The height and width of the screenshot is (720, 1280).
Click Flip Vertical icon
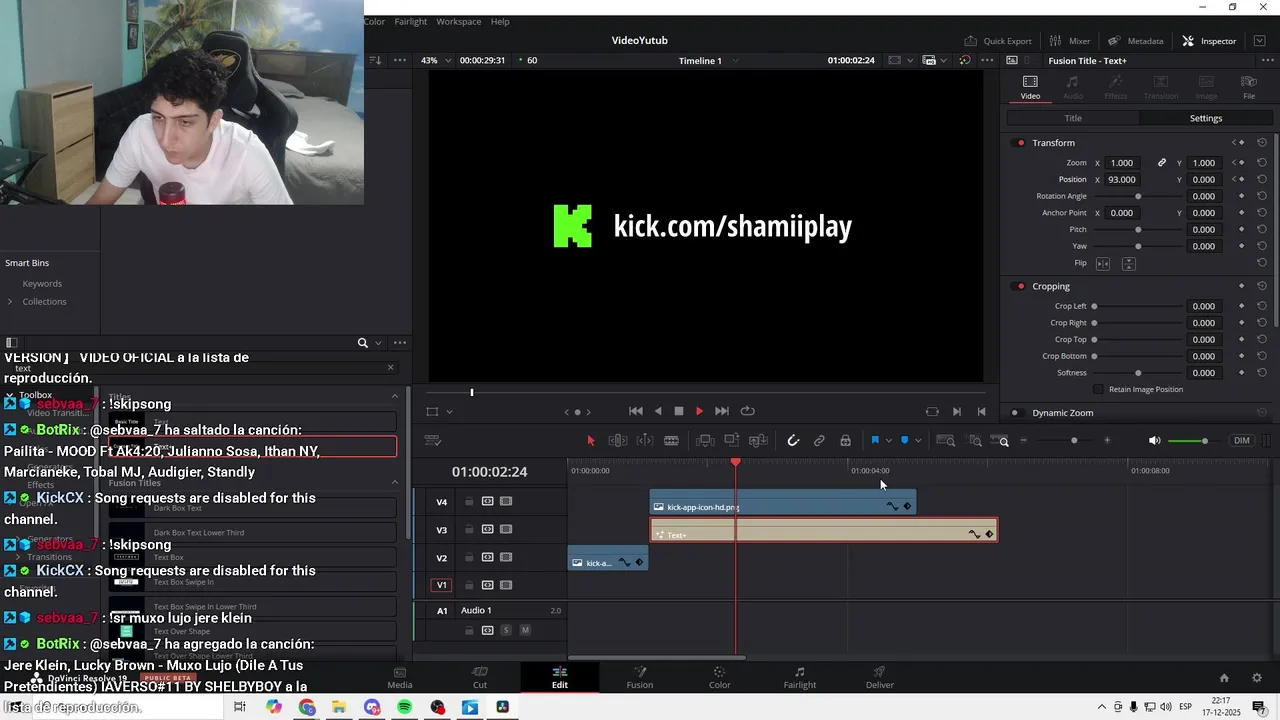(1128, 264)
